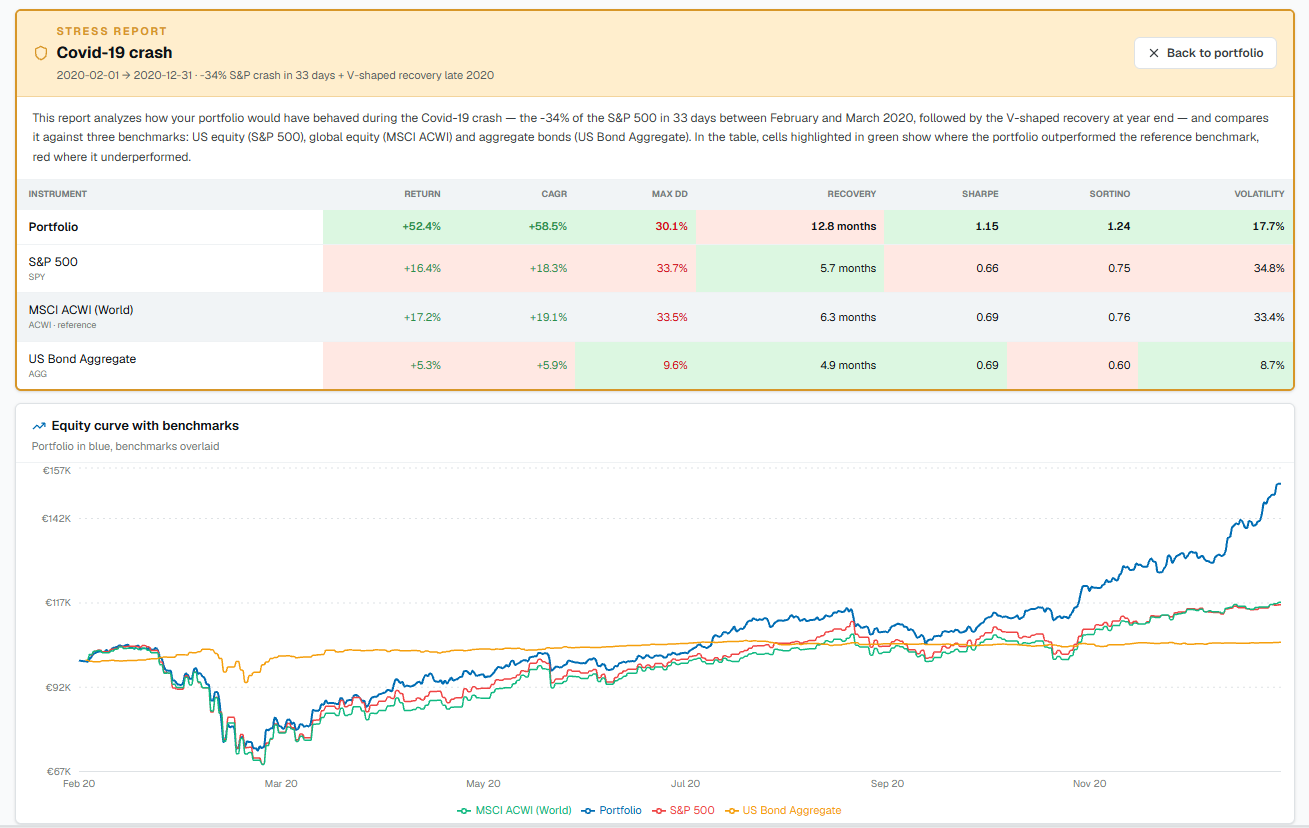This screenshot has height=828, width=1309.
Task: Click the X icon in Back to portfolio
Action: tap(1154, 53)
